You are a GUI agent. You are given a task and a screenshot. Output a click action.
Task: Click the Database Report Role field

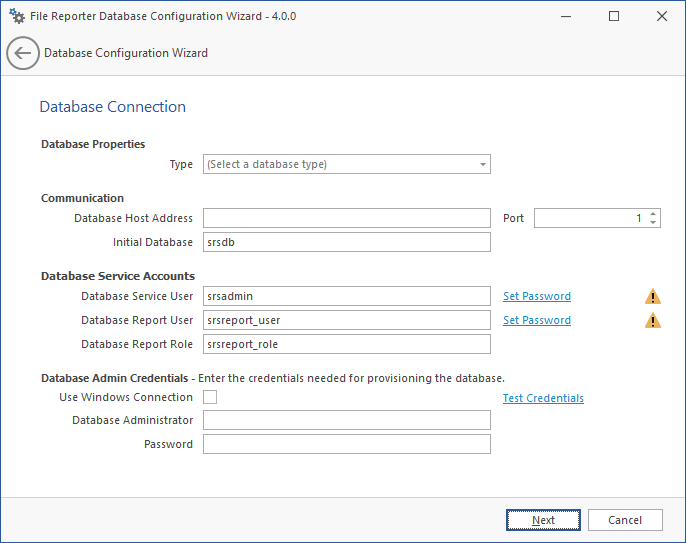[x=346, y=344]
